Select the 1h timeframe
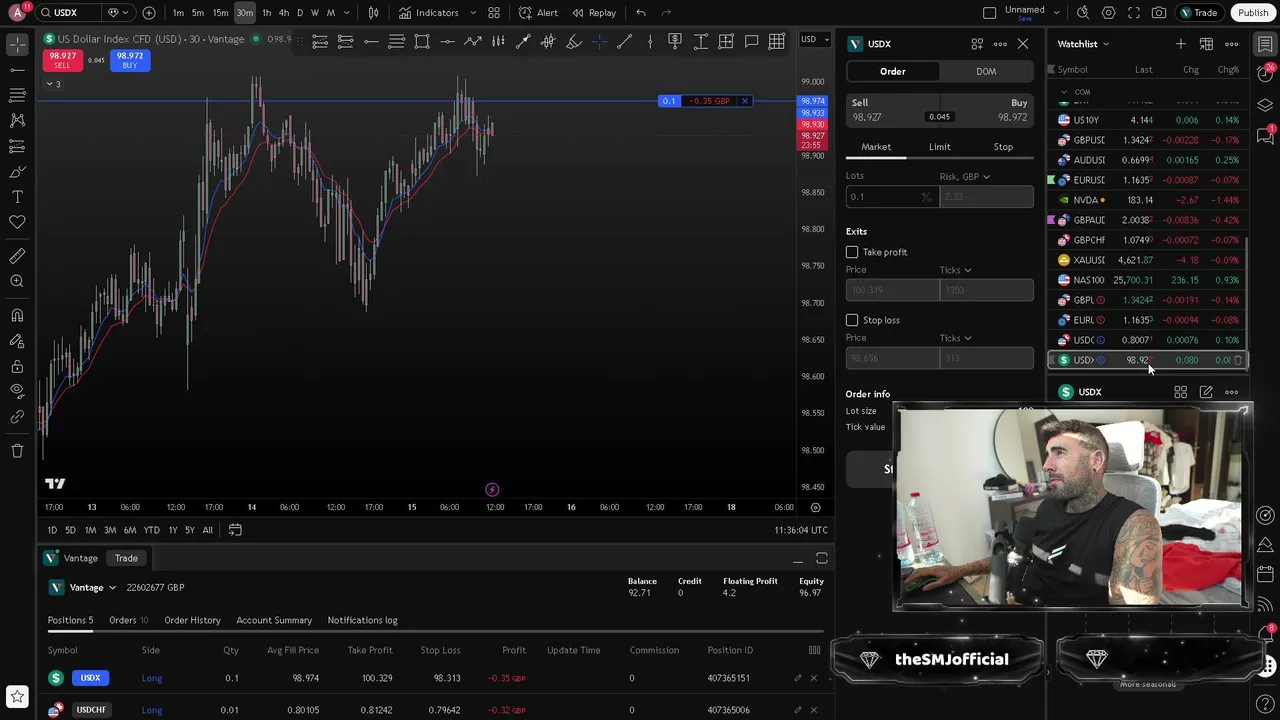 pos(266,13)
